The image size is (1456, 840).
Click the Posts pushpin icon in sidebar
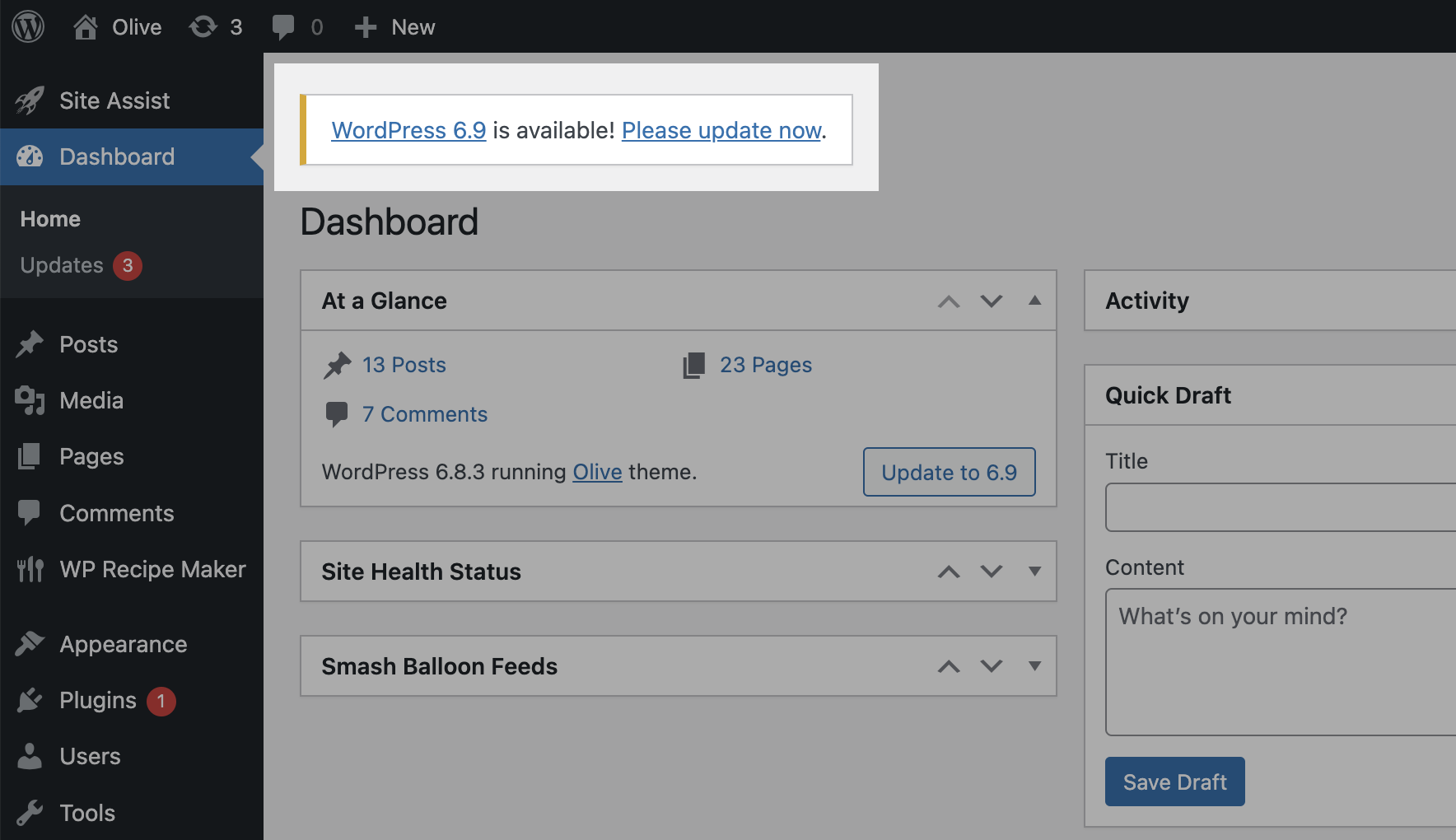[30, 344]
